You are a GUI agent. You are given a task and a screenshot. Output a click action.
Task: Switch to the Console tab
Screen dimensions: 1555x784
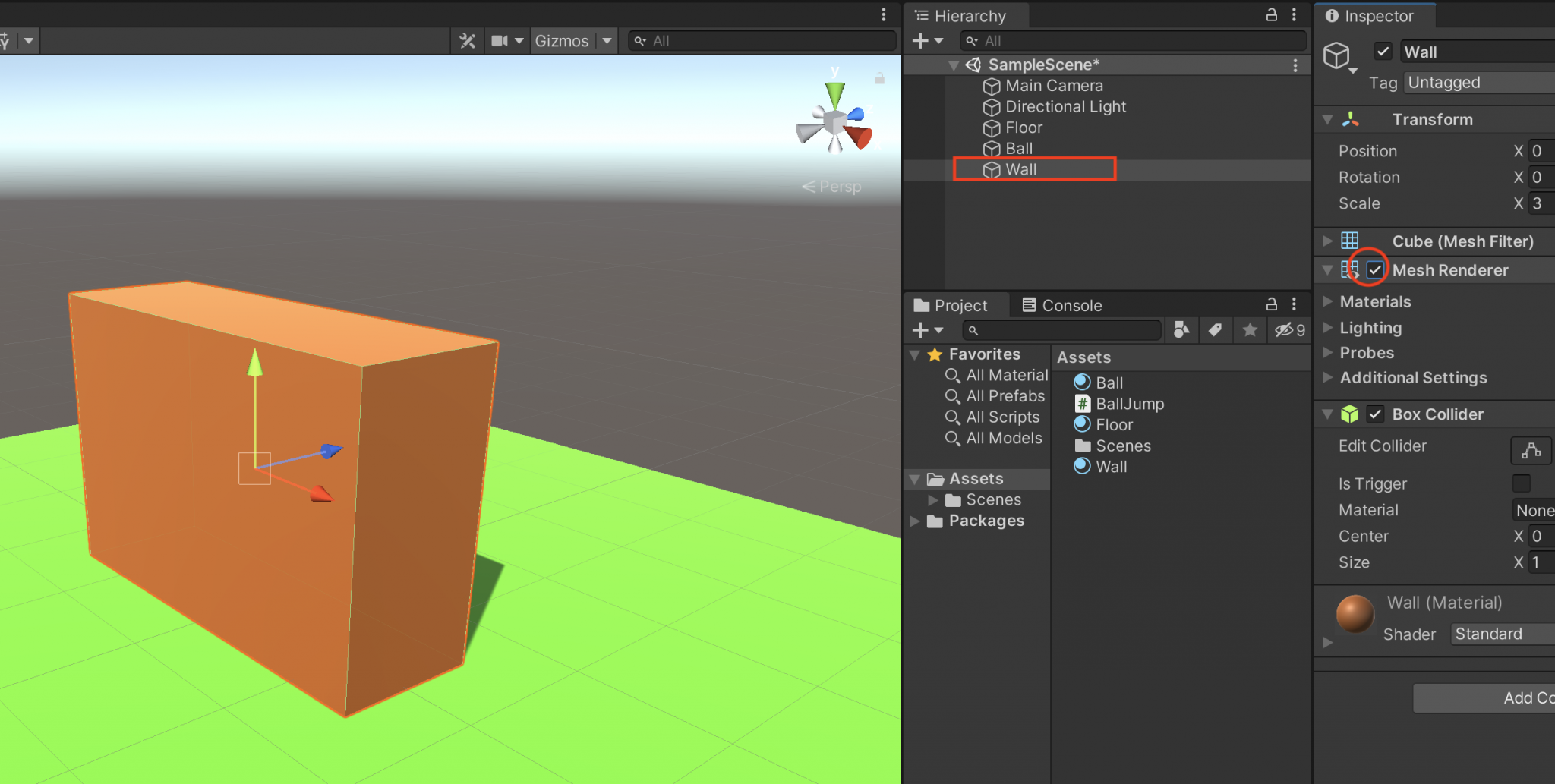point(1071,304)
